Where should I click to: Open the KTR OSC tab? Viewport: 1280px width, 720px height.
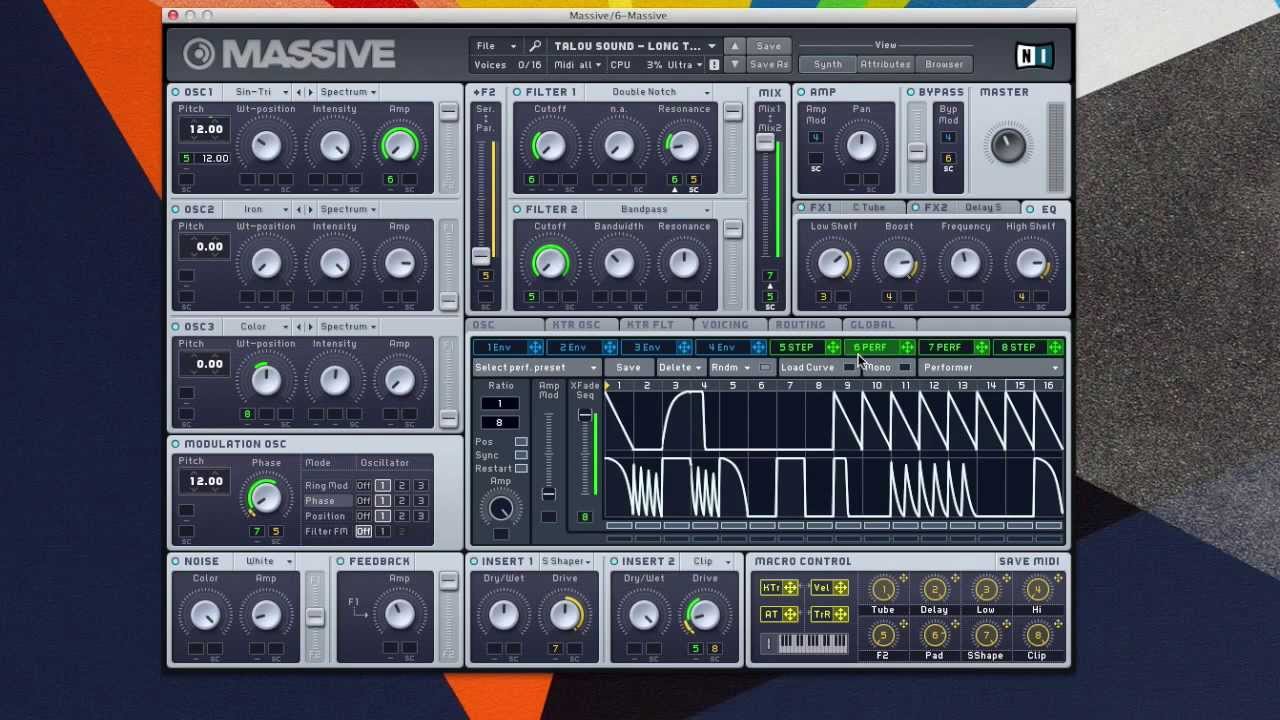tap(576, 325)
